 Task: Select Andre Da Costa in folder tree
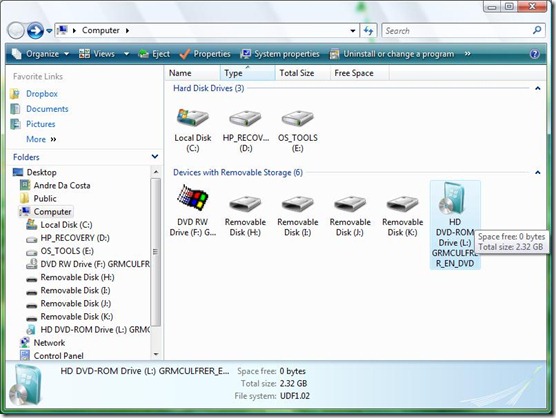tap(62, 185)
